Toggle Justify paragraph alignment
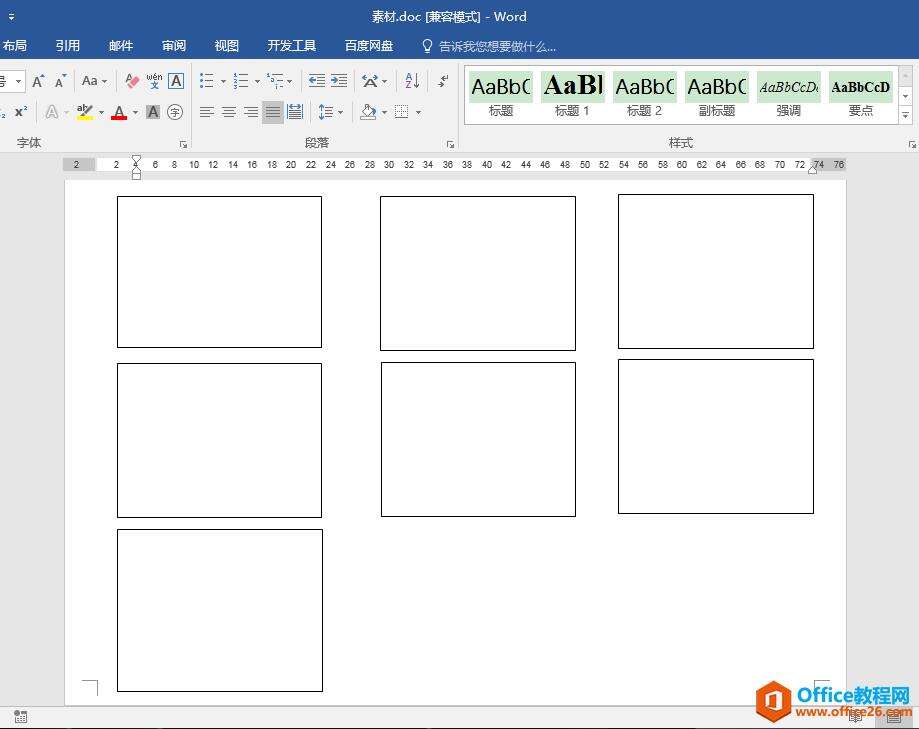This screenshot has height=729, width=919. click(x=272, y=112)
